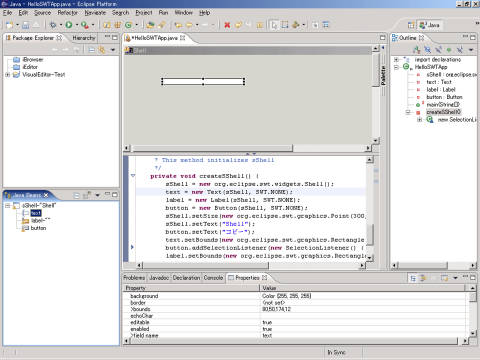Open Java Beans view menu dropdown arrow
The image size is (480, 360).
pyautogui.click(x=97, y=195)
